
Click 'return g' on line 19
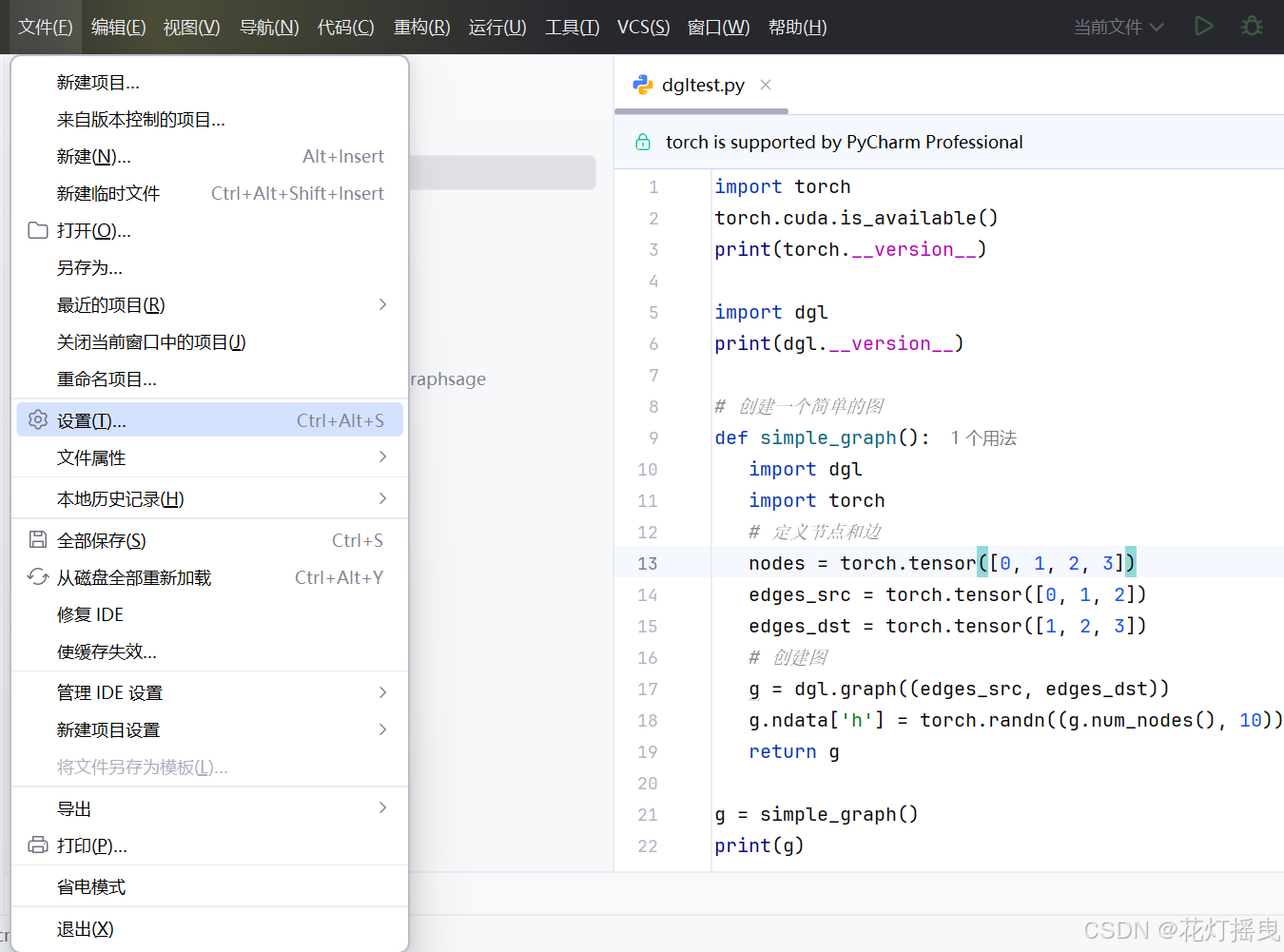(794, 751)
